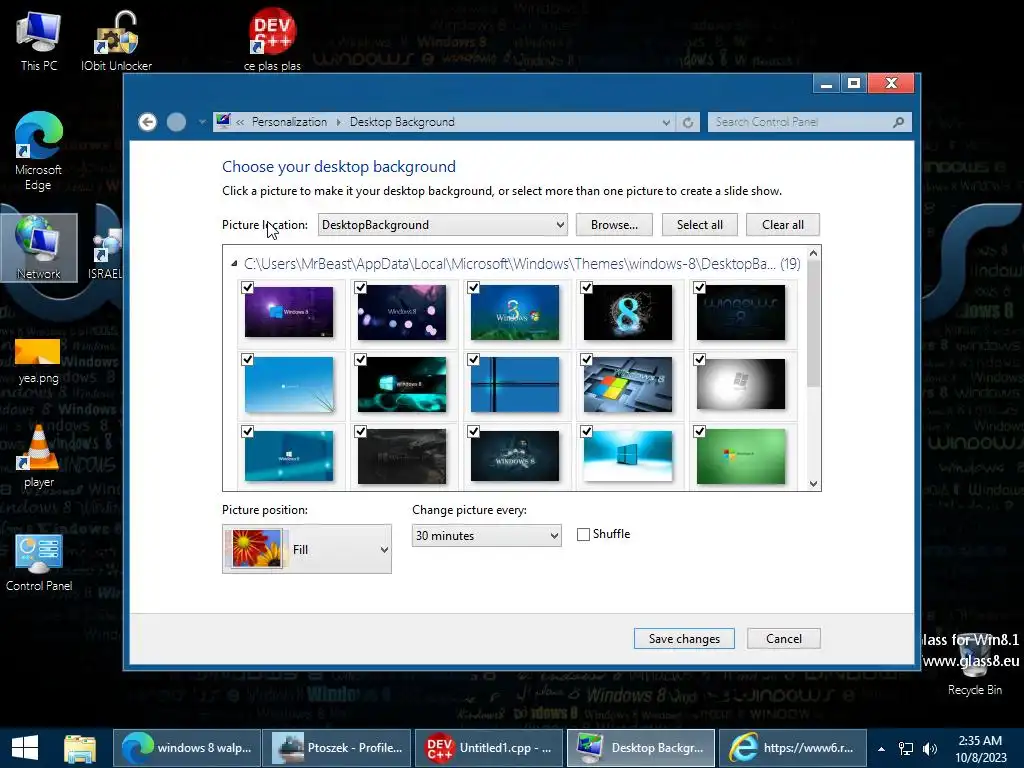
Task: Collapse the C:\Users\MrBeast folder group
Action: (x=234, y=264)
